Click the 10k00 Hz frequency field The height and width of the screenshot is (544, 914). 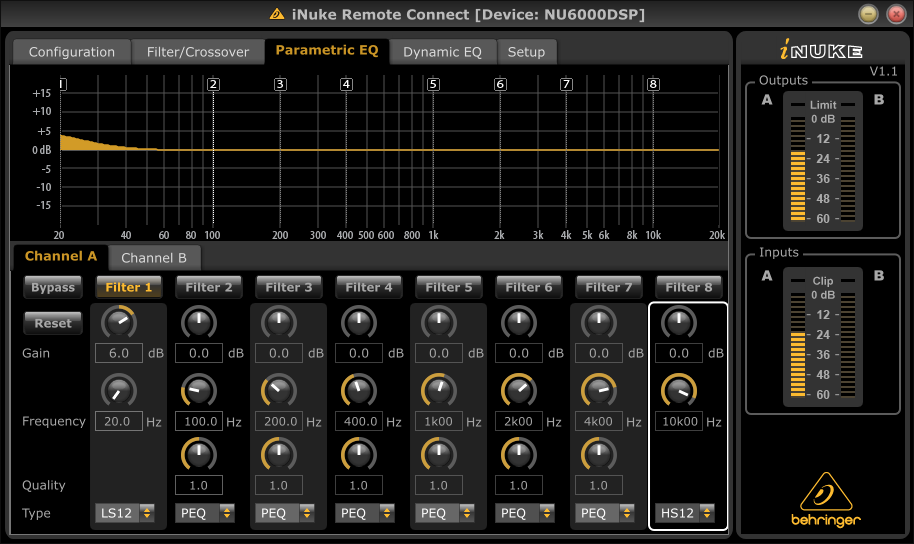[679, 422]
